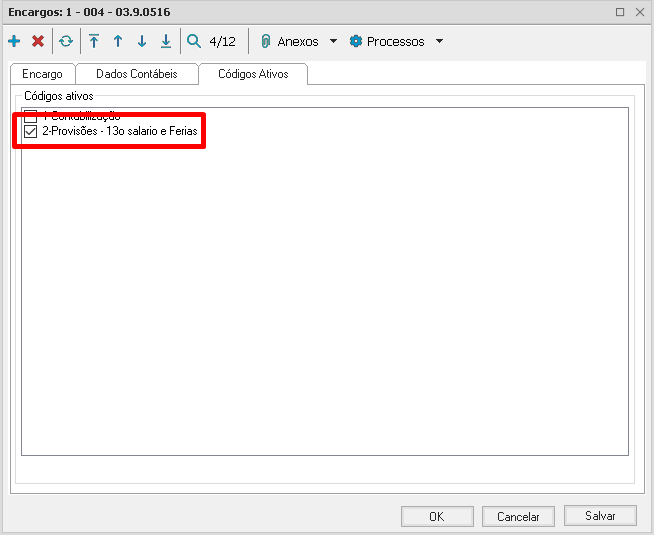Expand the Processos dropdown arrow

point(439,41)
